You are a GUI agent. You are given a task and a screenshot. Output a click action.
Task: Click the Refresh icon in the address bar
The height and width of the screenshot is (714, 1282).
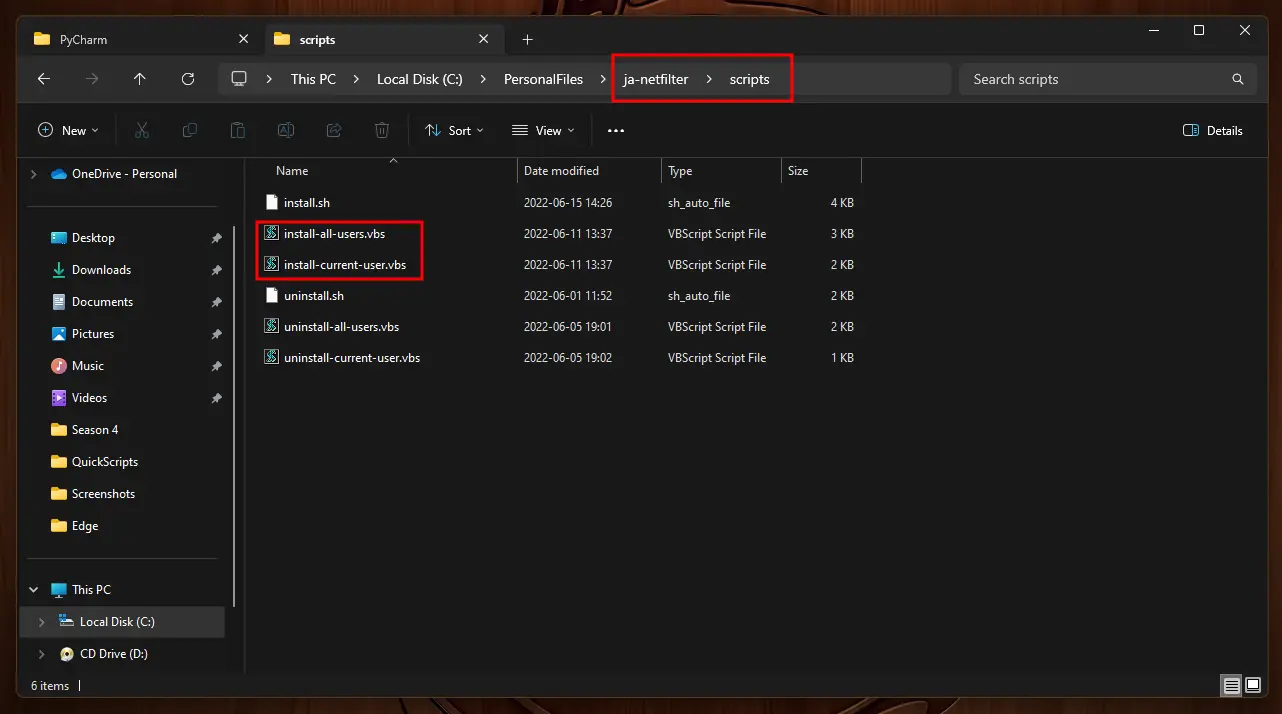(188, 79)
